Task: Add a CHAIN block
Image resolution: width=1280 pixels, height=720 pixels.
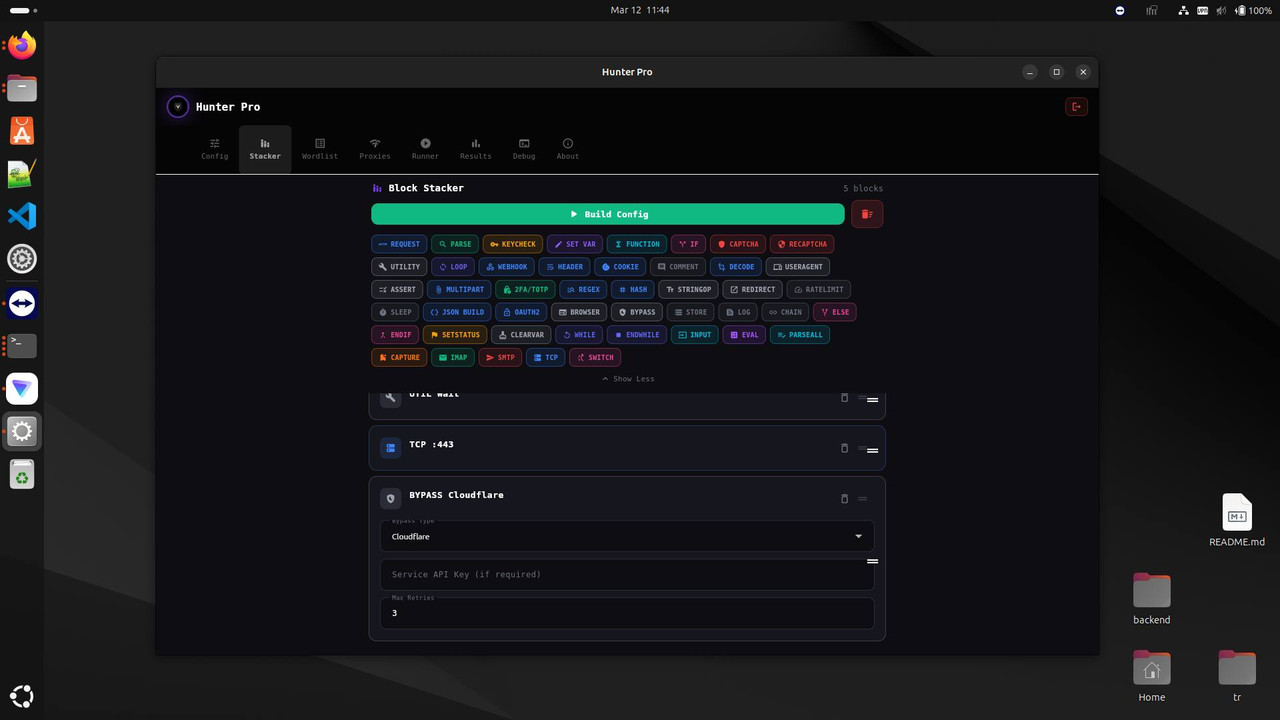Action: 785,312
